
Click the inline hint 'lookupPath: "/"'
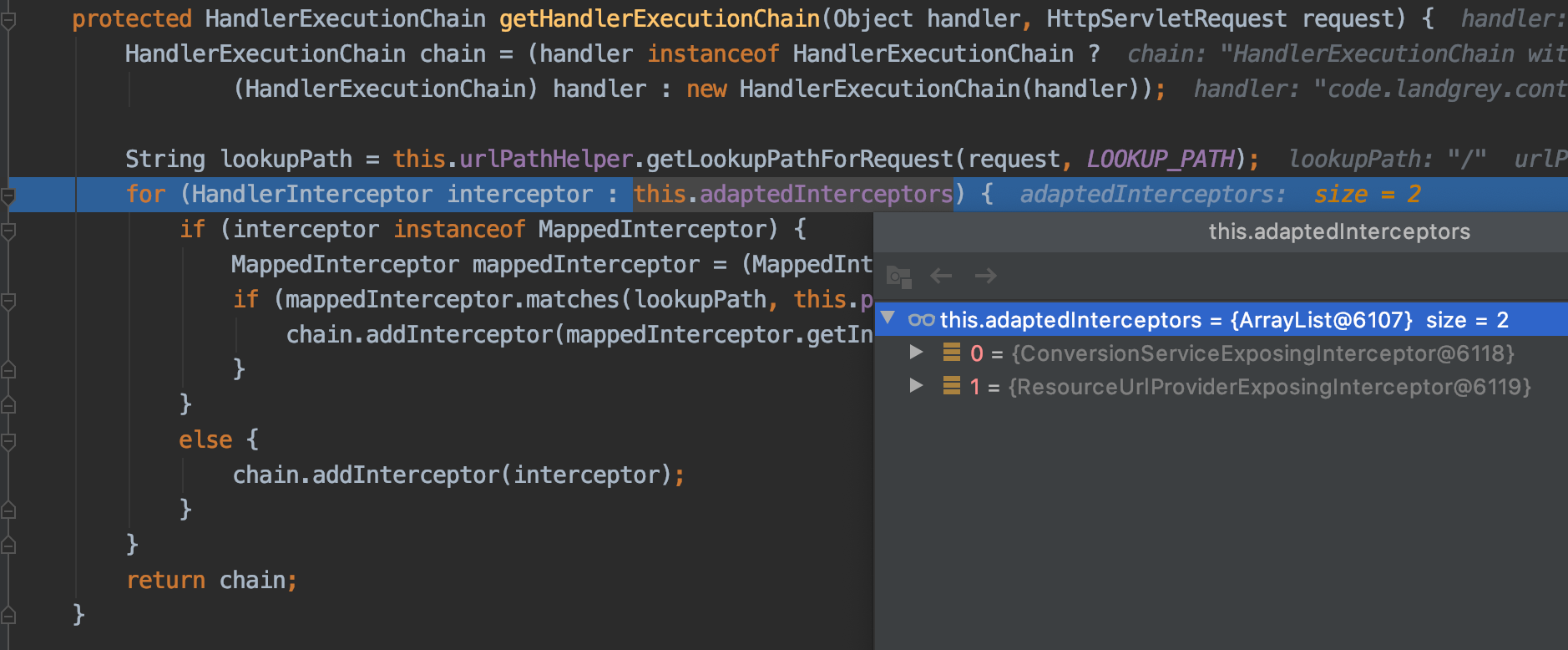[x=1388, y=159]
